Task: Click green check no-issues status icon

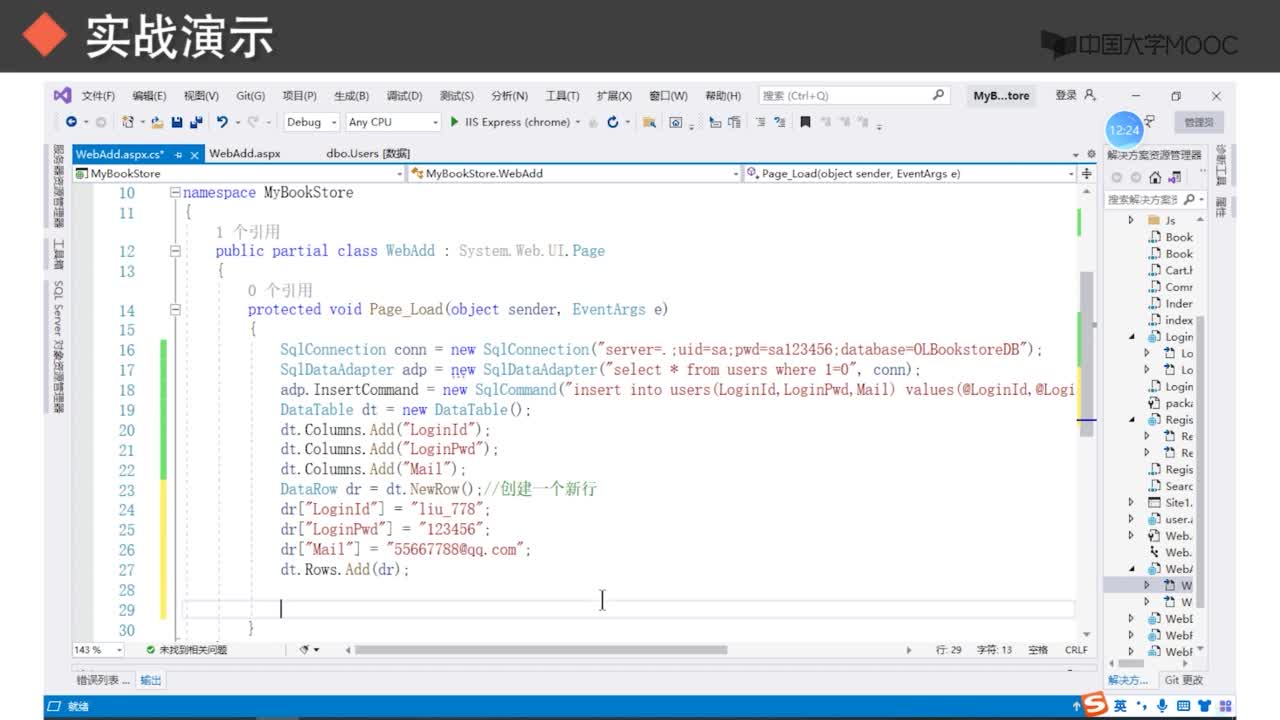Action: pyautogui.click(x=150, y=650)
